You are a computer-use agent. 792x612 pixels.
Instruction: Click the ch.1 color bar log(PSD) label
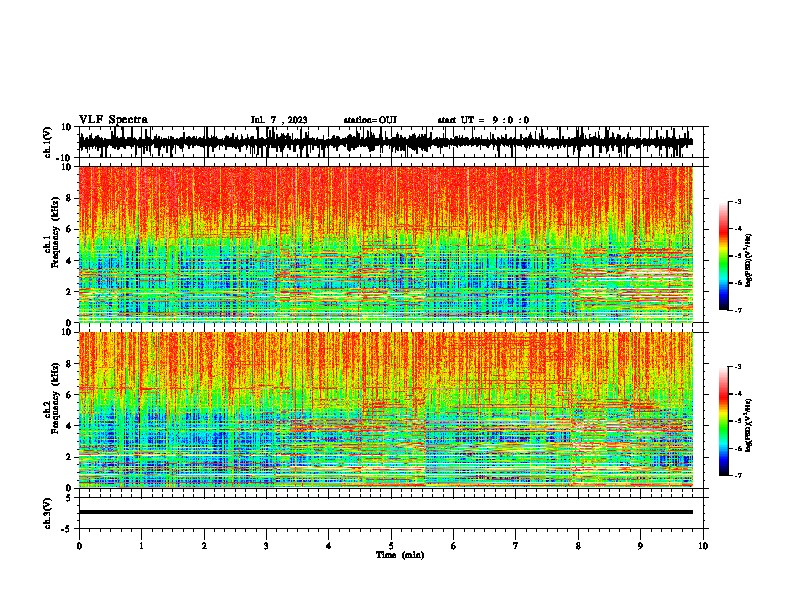point(748,261)
